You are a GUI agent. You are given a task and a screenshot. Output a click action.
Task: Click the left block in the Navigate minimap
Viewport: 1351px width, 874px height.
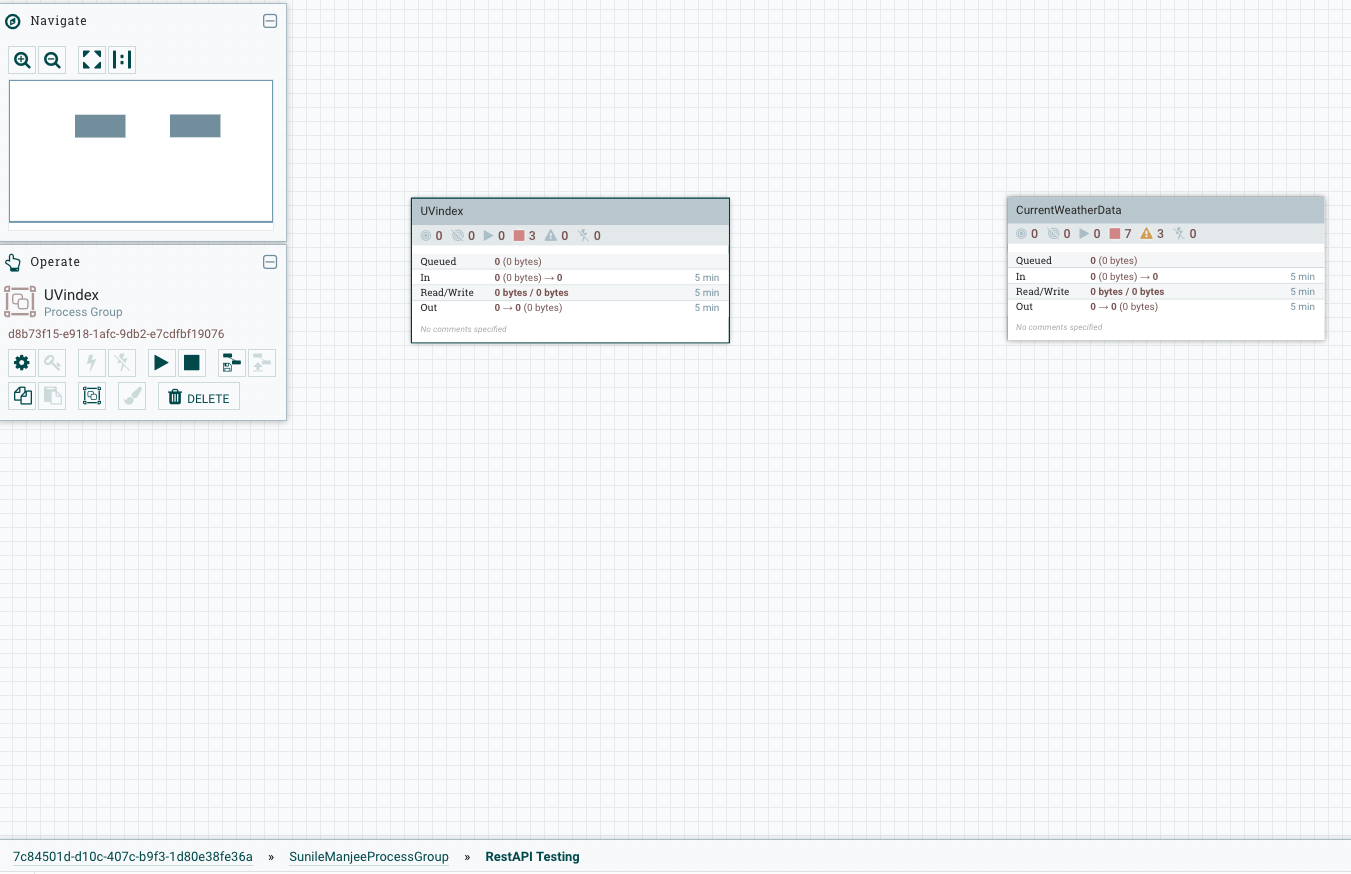[x=100, y=125]
